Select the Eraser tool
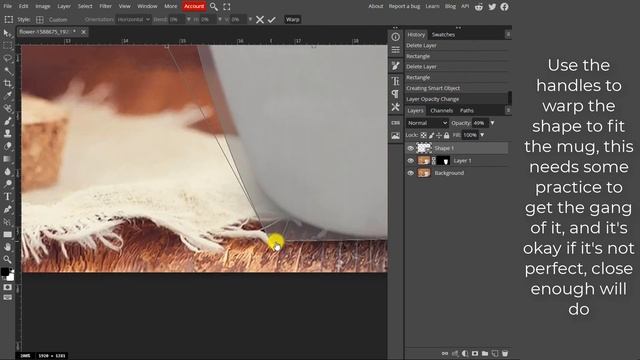 (x=7, y=146)
